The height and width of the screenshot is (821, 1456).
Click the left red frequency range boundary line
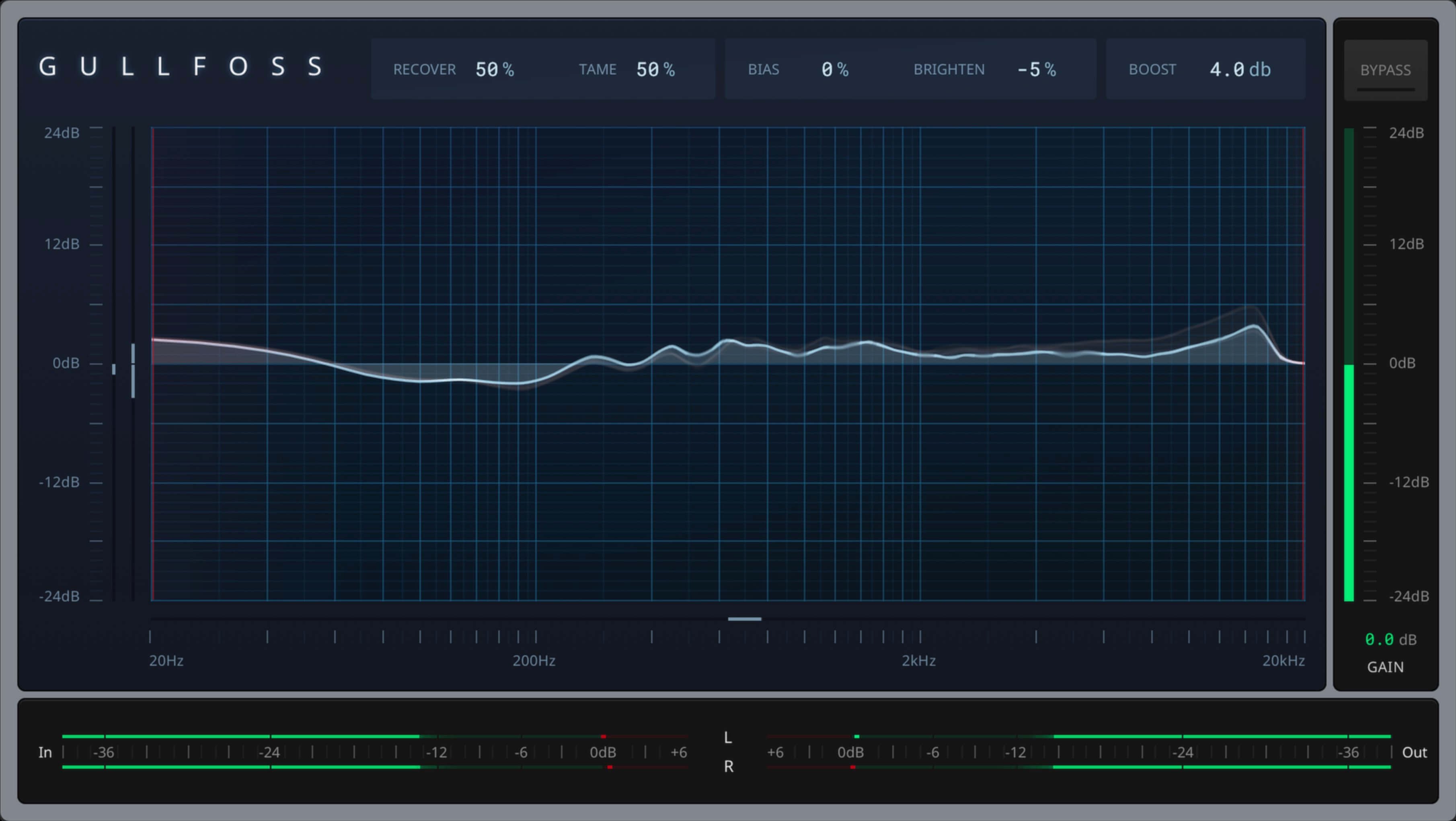coord(152,364)
